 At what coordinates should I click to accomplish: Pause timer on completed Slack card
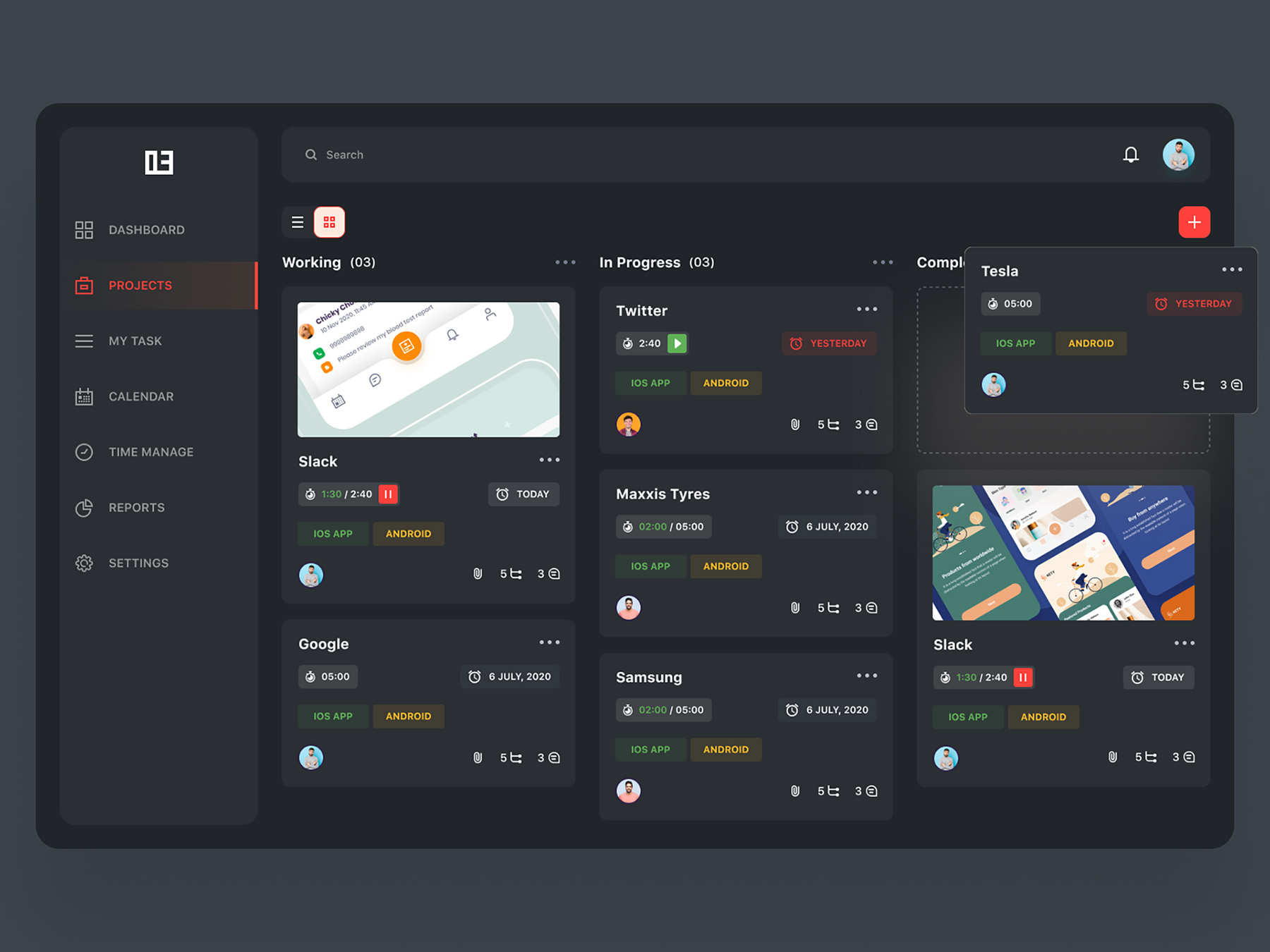(1023, 678)
